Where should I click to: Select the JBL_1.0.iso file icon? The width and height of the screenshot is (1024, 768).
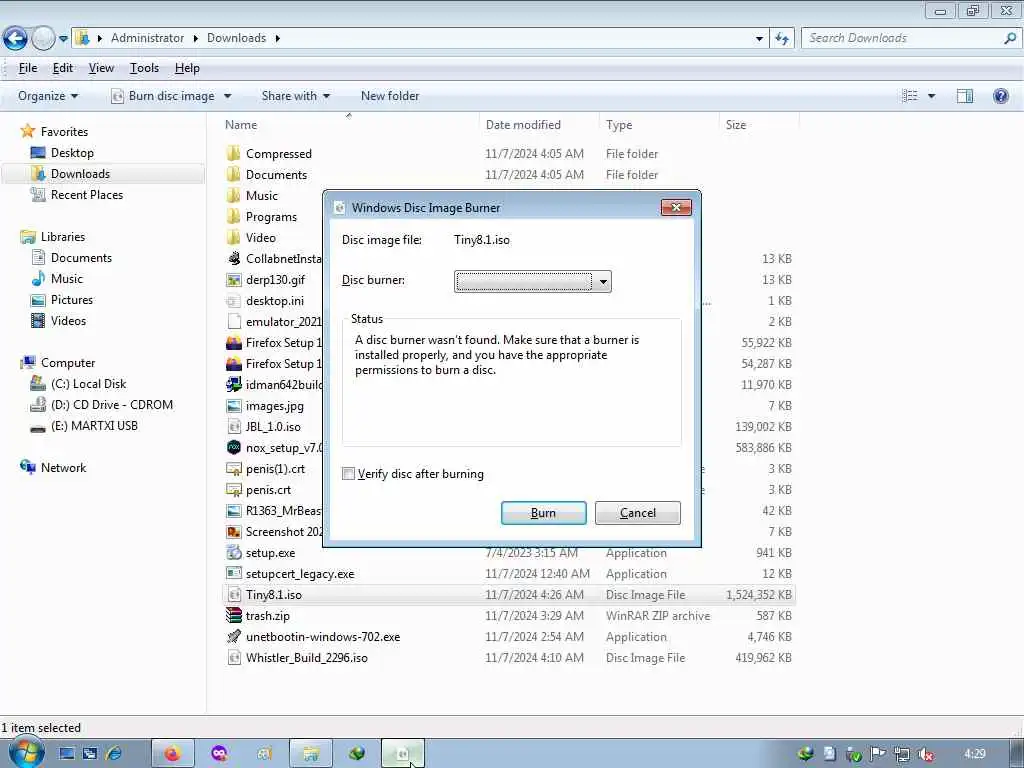pyautogui.click(x=234, y=426)
